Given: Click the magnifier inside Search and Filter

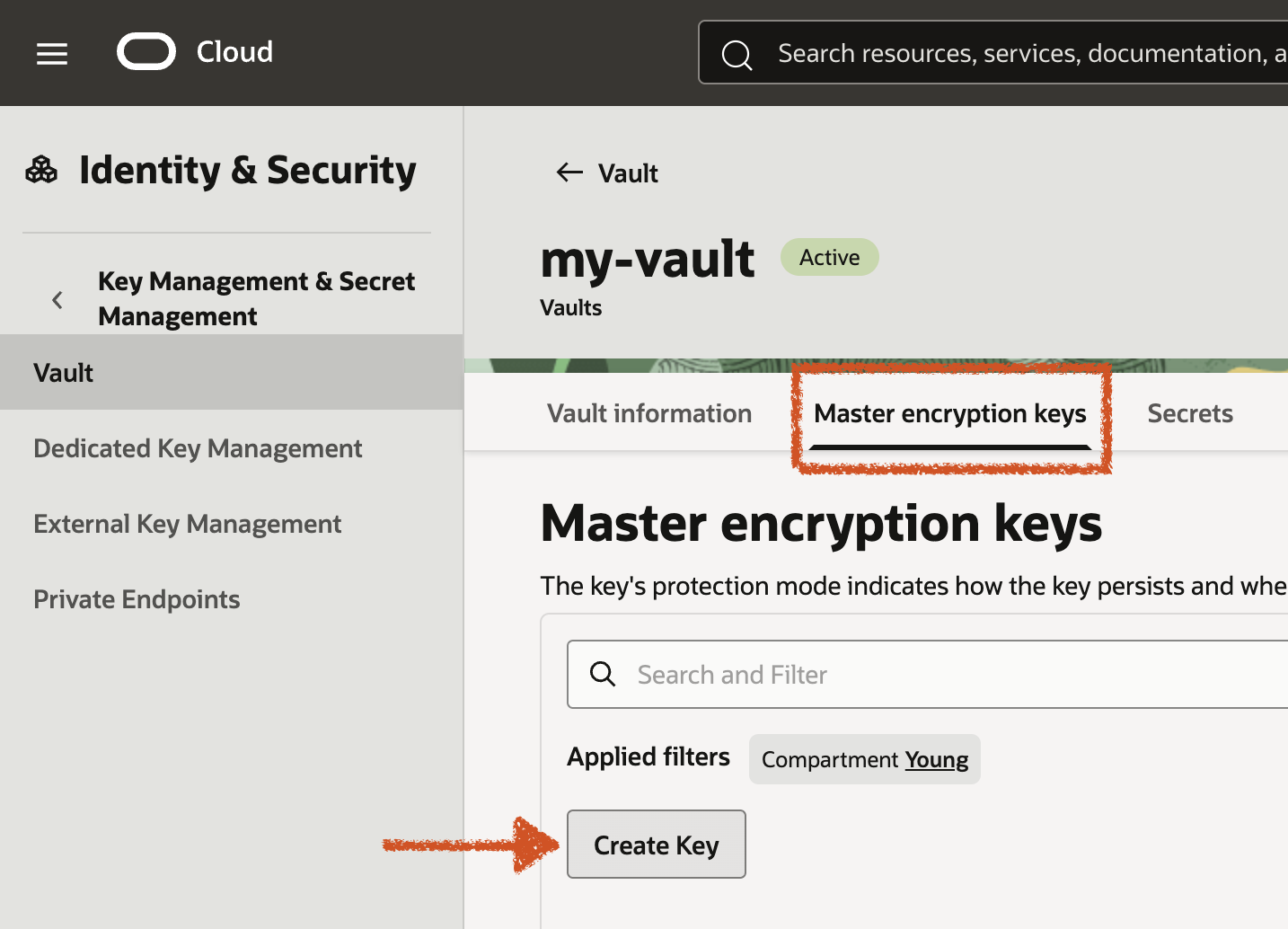Looking at the screenshot, I should point(602,674).
